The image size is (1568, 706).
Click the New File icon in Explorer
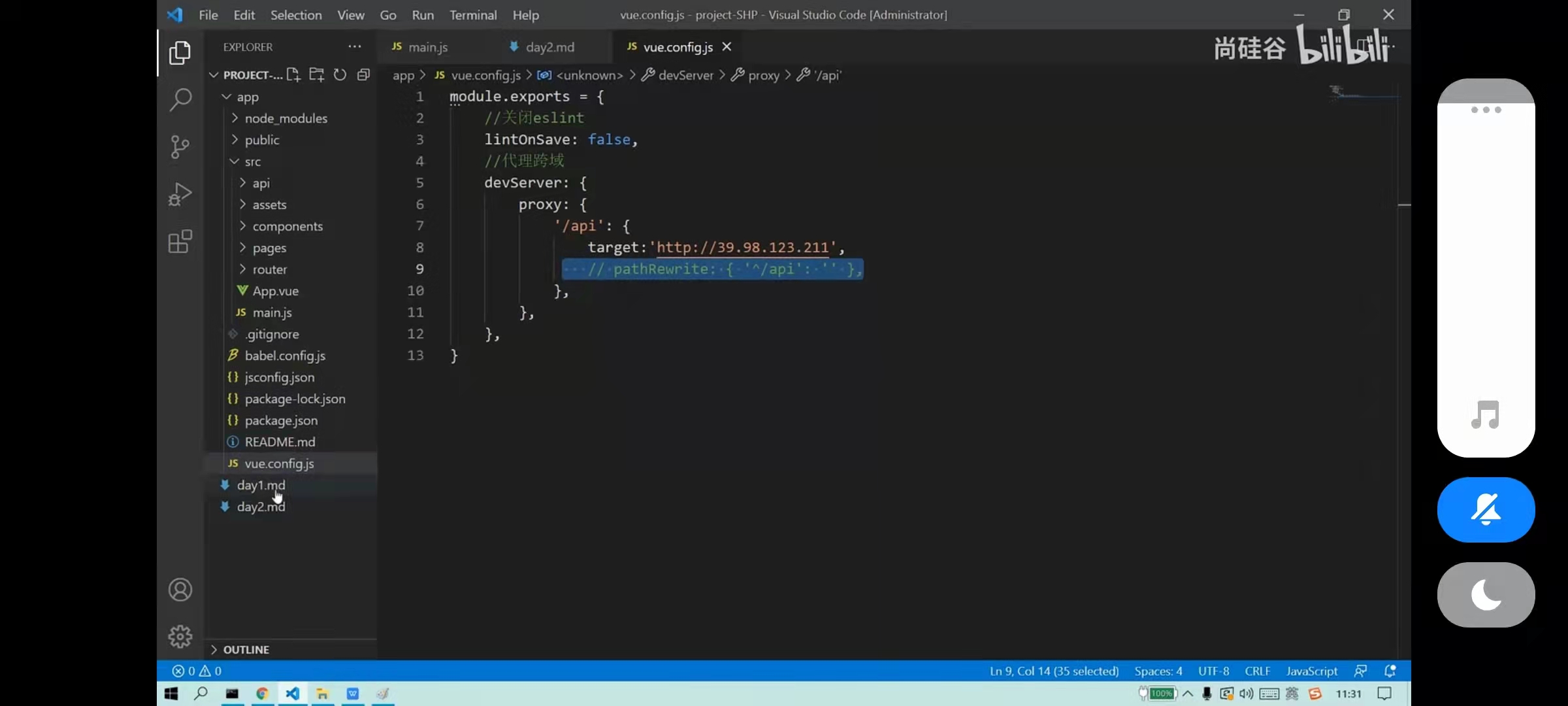pos(293,75)
